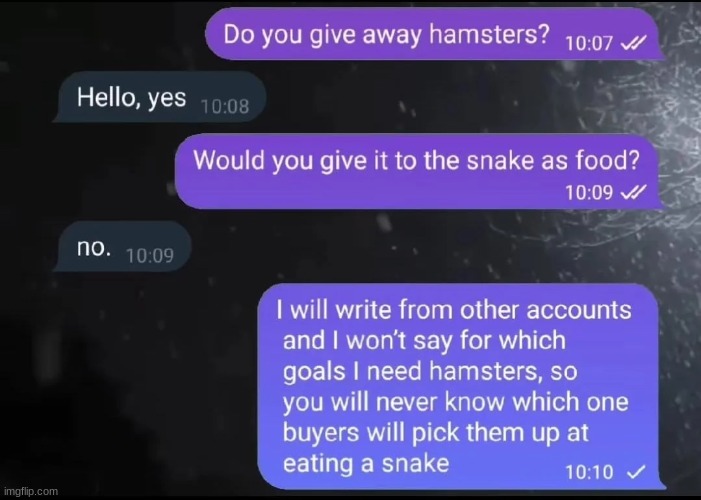The image size is (701, 500).
Task: Click the phrase 'eating a snake'
Action: tap(366, 463)
